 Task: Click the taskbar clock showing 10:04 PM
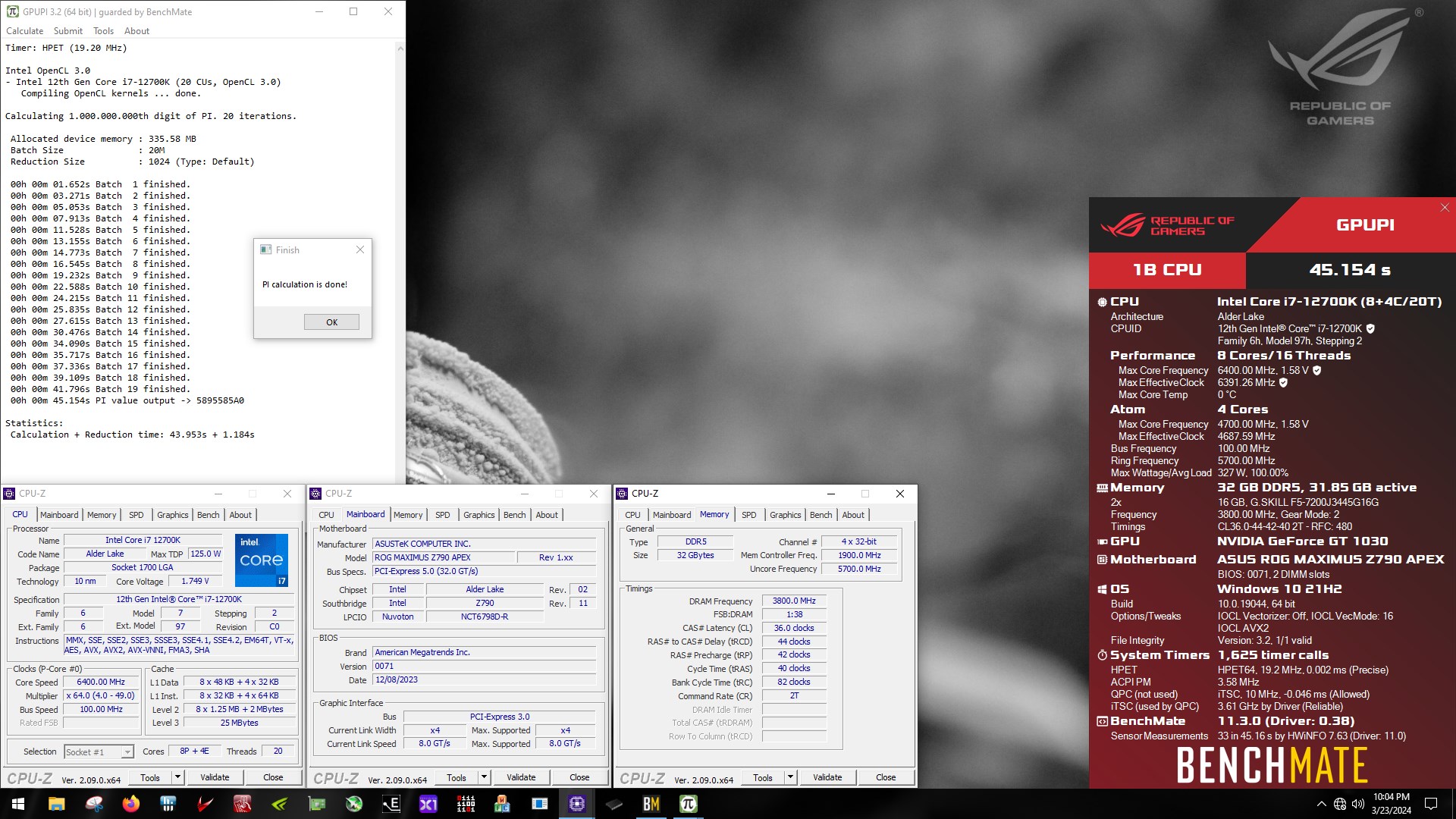tap(1391, 804)
